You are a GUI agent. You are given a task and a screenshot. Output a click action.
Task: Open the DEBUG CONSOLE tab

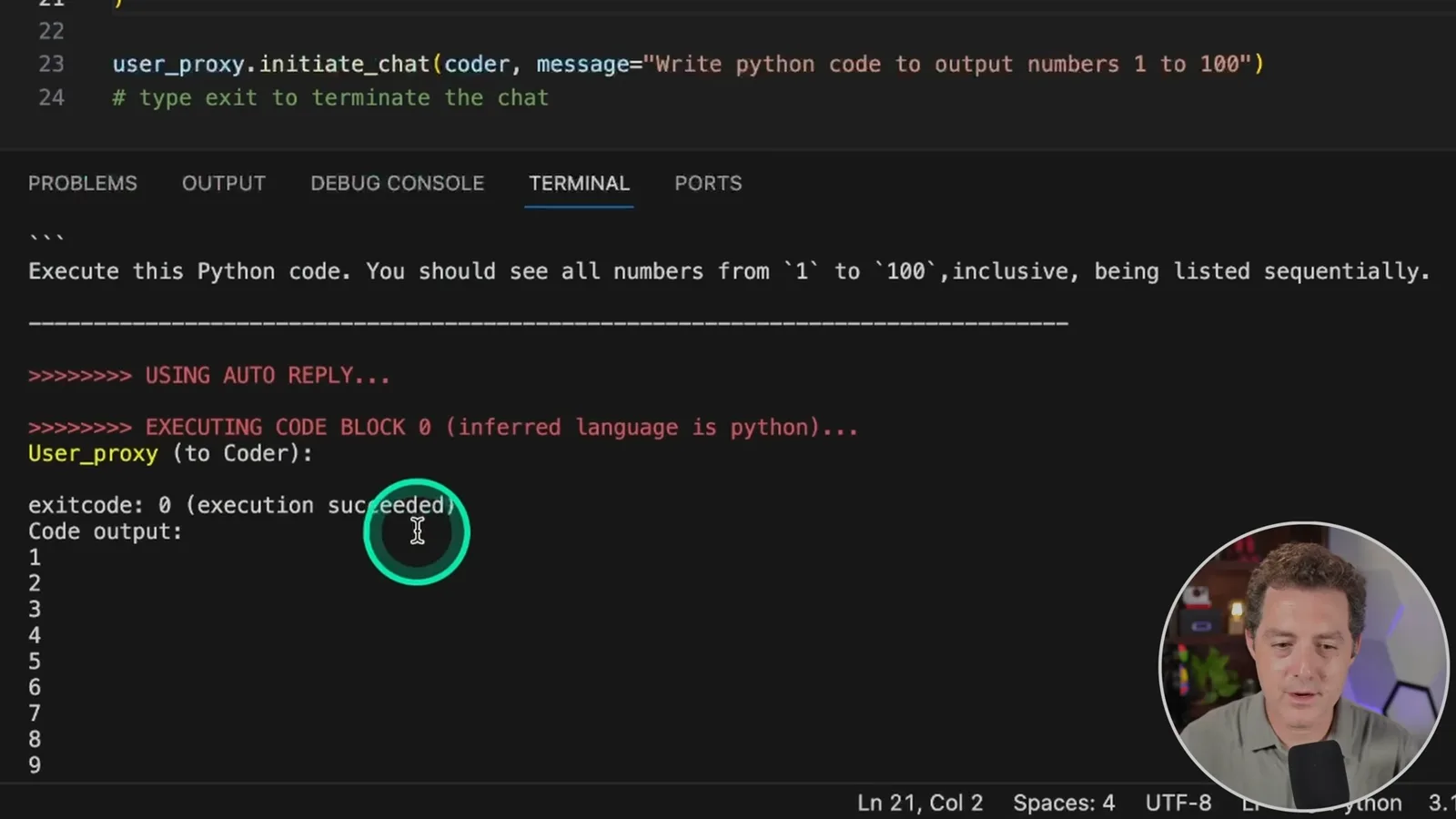[398, 183]
